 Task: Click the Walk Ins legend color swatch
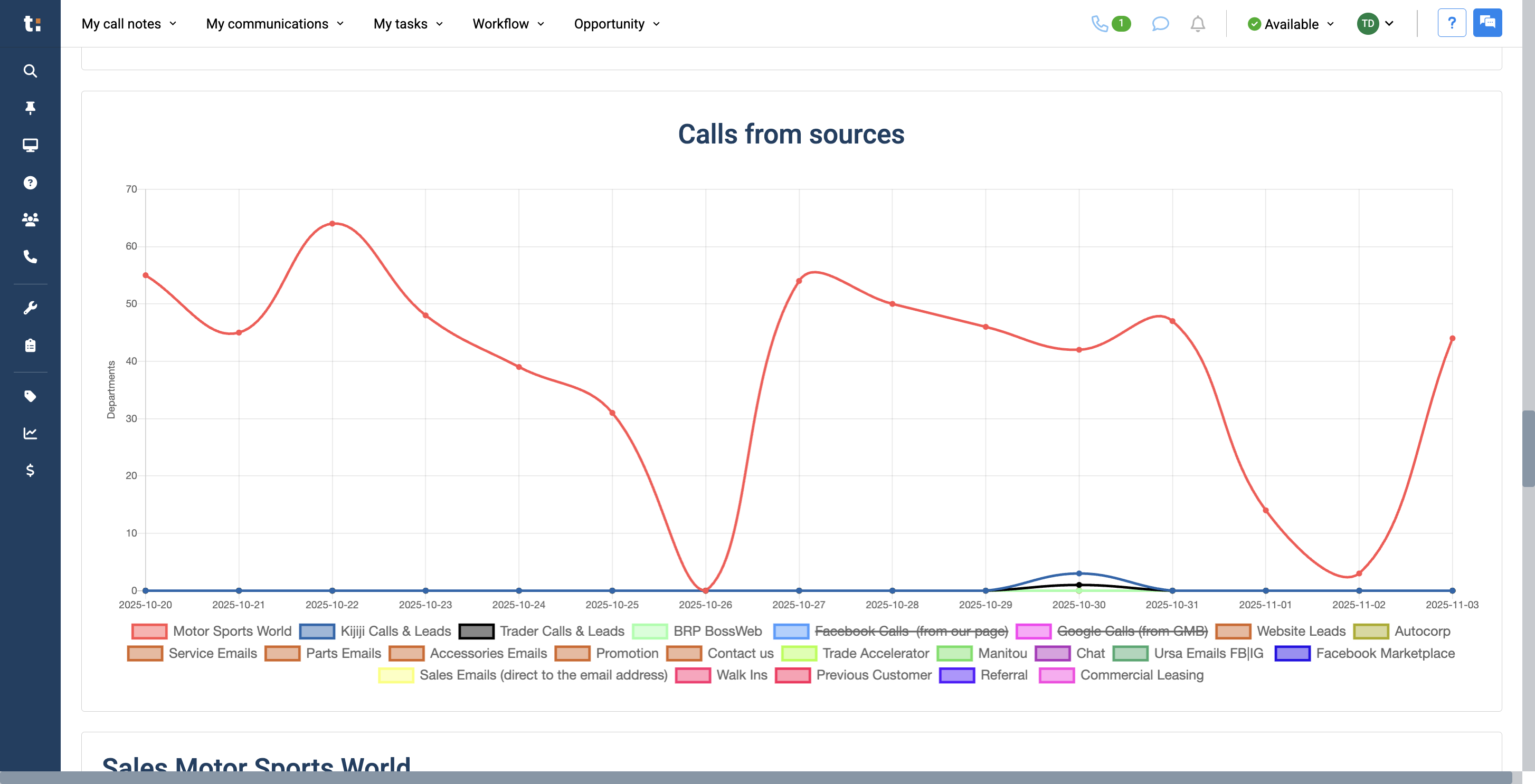coord(693,675)
